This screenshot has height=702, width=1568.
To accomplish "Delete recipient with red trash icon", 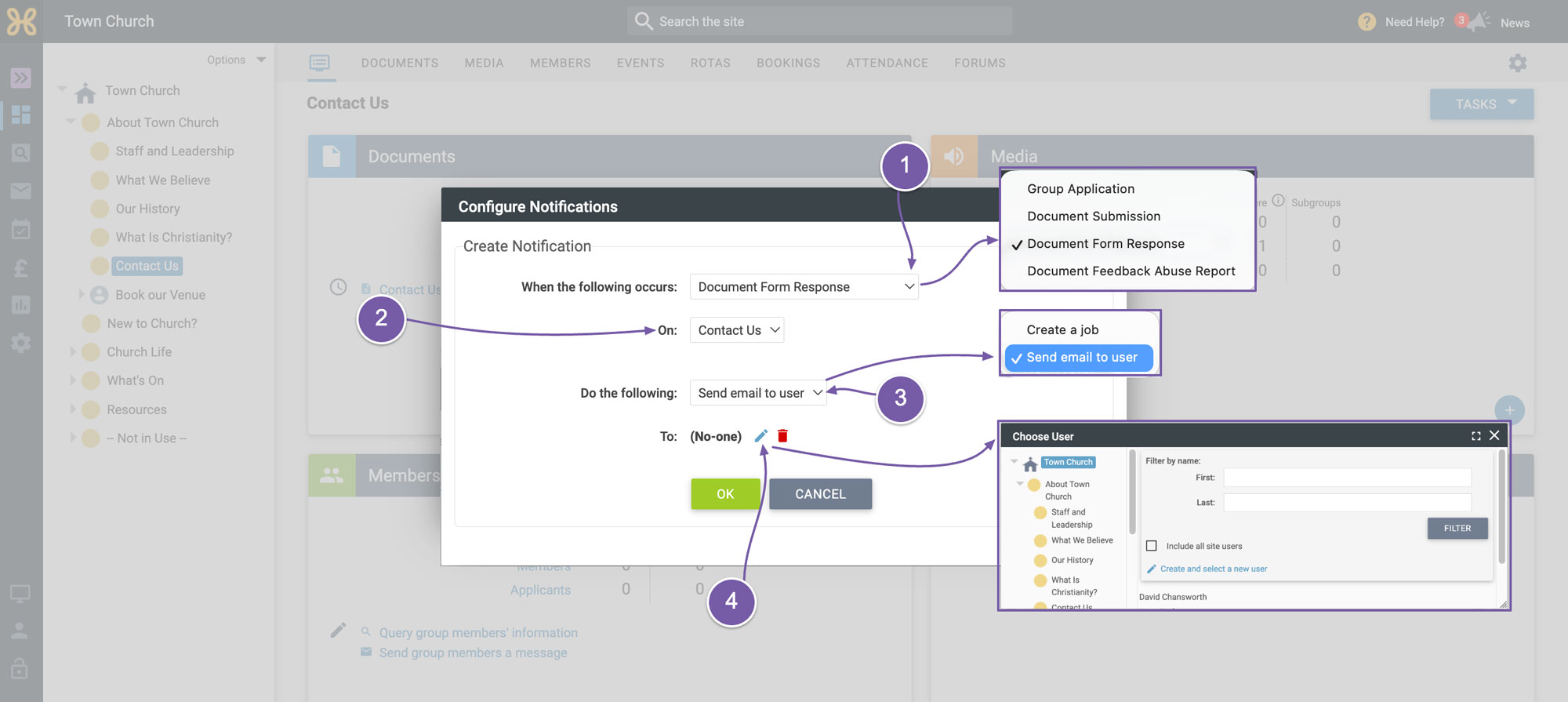I will point(782,436).
